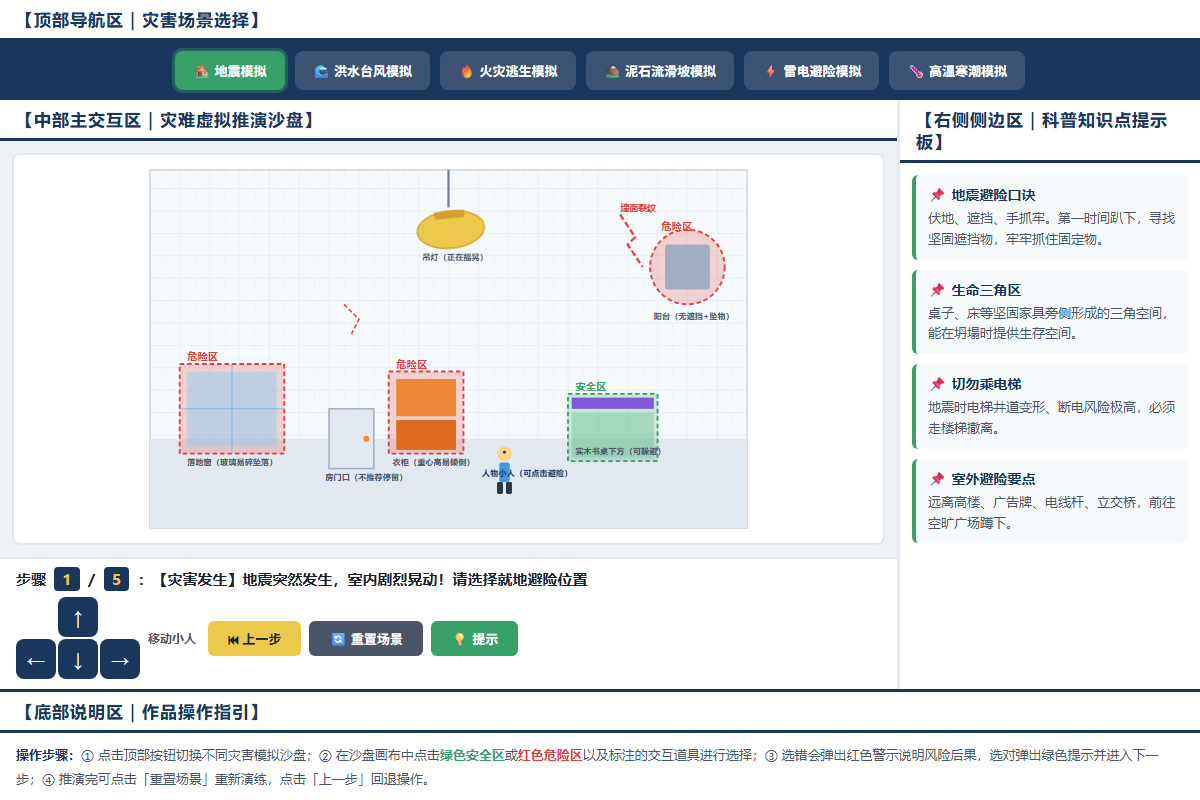Switch to 泥石流滑坡模拟 tab
The image size is (1200, 800).
point(660,71)
